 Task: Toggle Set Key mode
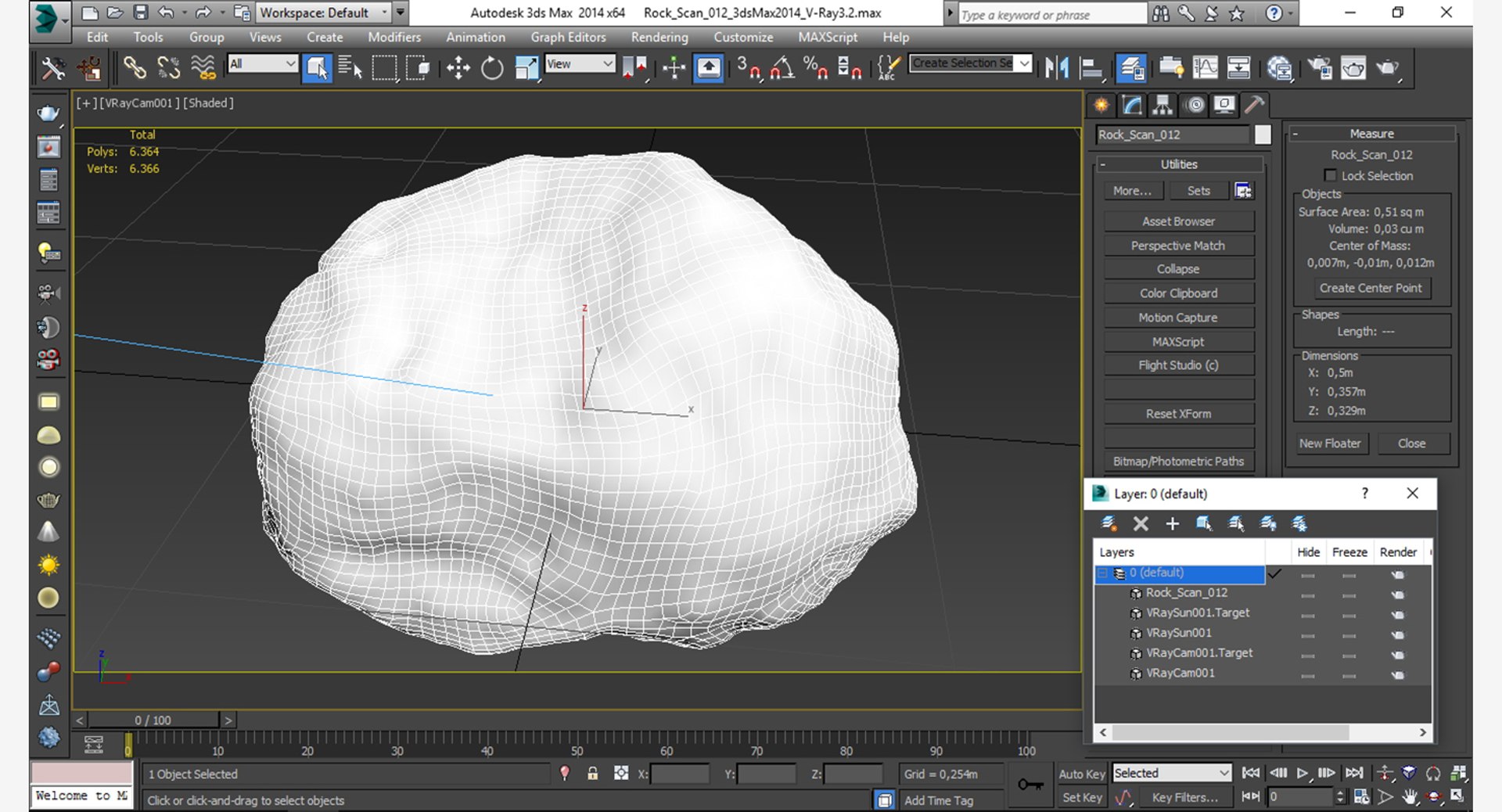1082,797
